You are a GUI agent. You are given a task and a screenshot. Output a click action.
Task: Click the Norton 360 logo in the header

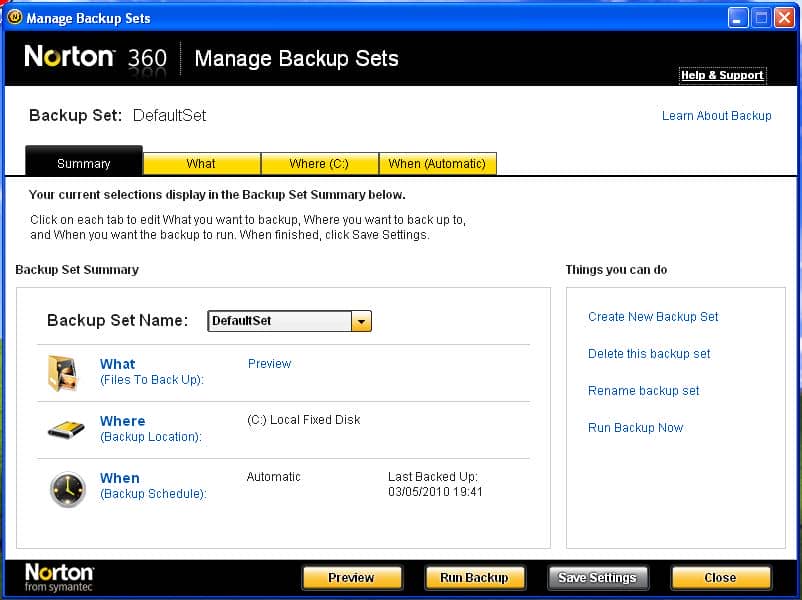point(96,57)
